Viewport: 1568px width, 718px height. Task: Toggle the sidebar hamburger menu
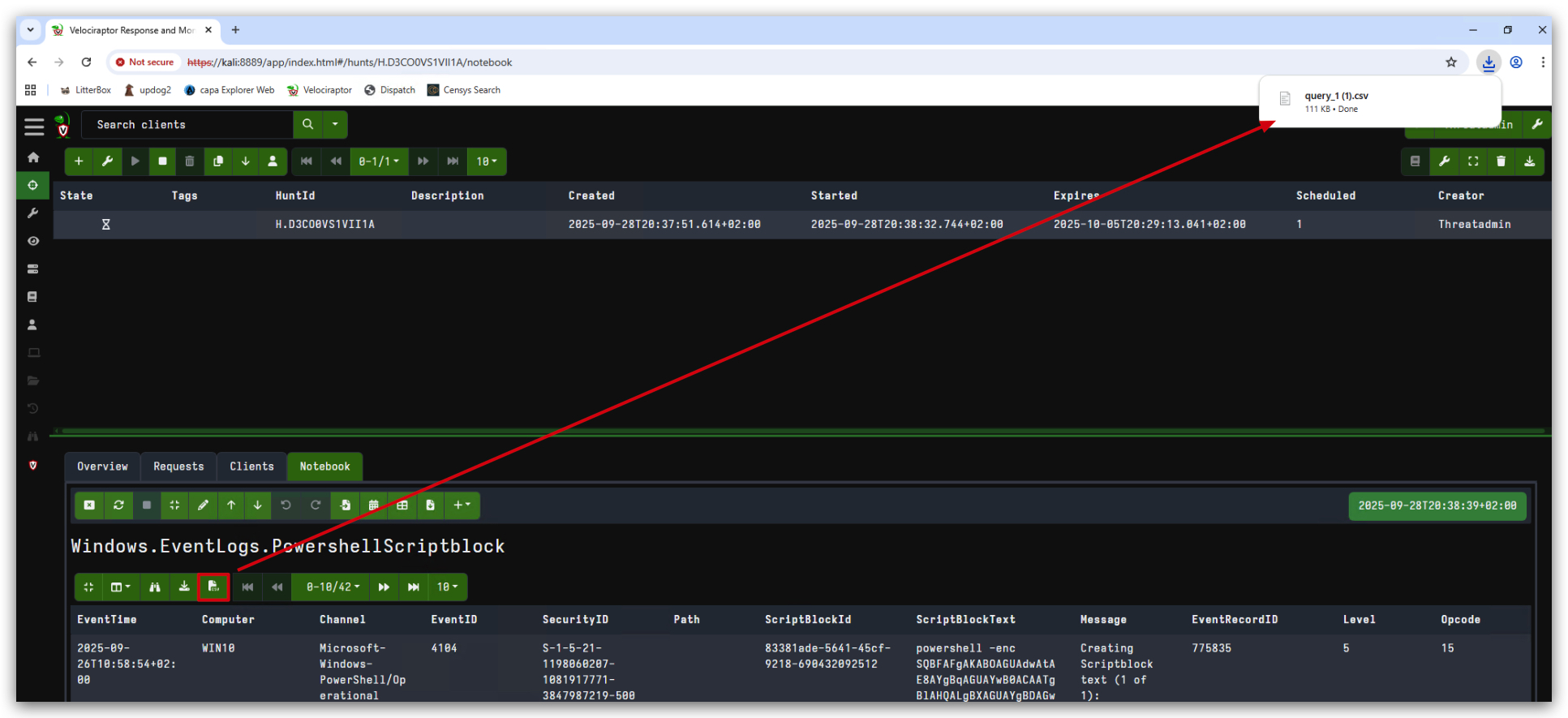pyautogui.click(x=34, y=127)
